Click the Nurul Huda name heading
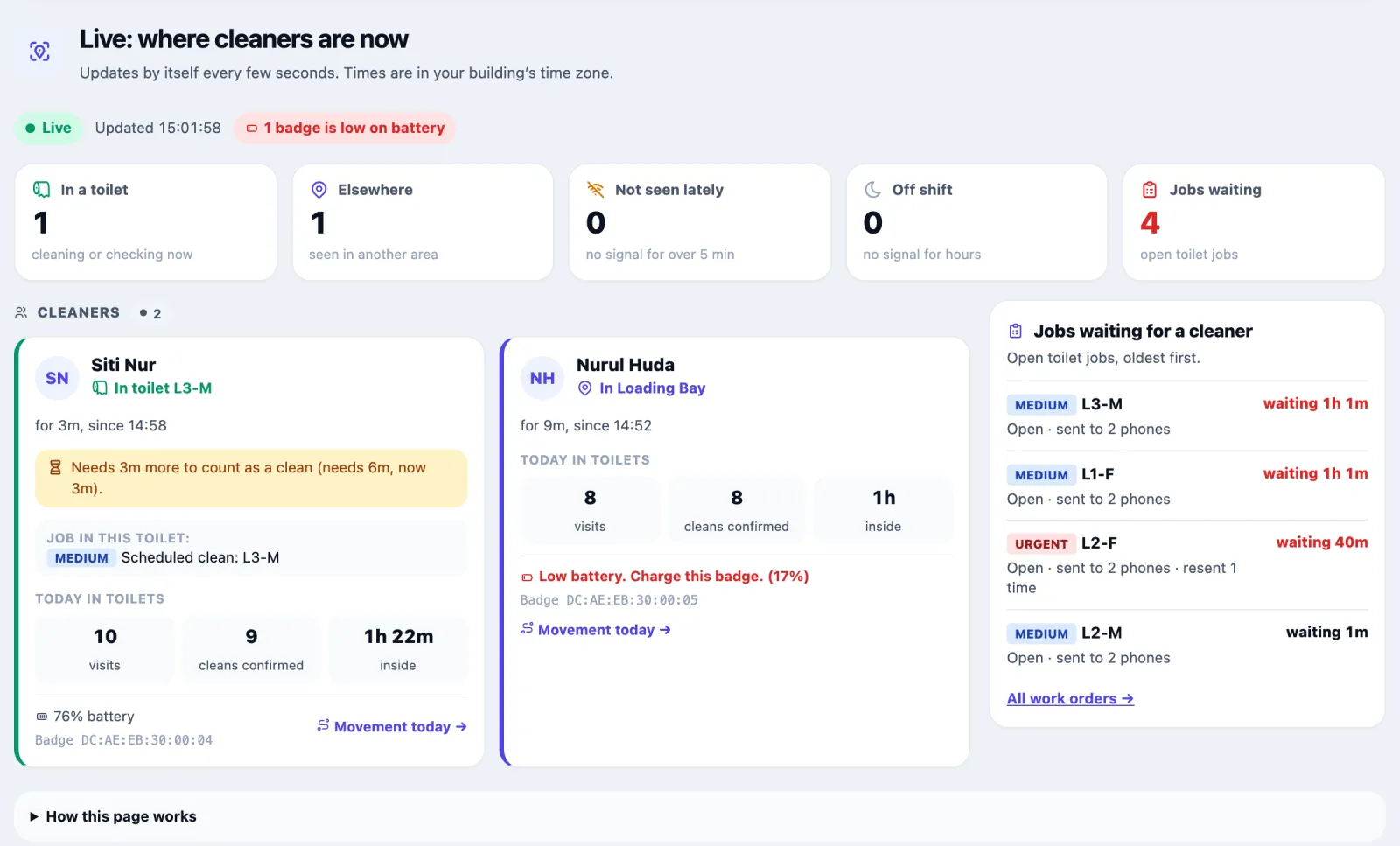This screenshot has height=846, width=1400. click(x=626, y=365)
